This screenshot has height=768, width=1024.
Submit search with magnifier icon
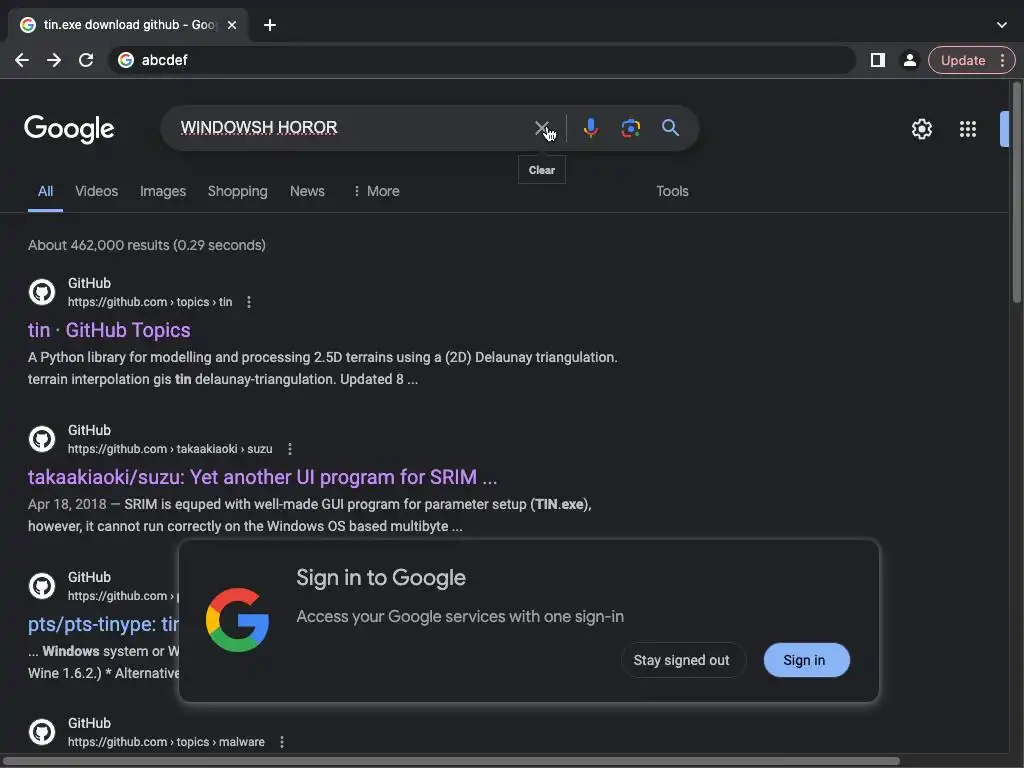point(671,128)
